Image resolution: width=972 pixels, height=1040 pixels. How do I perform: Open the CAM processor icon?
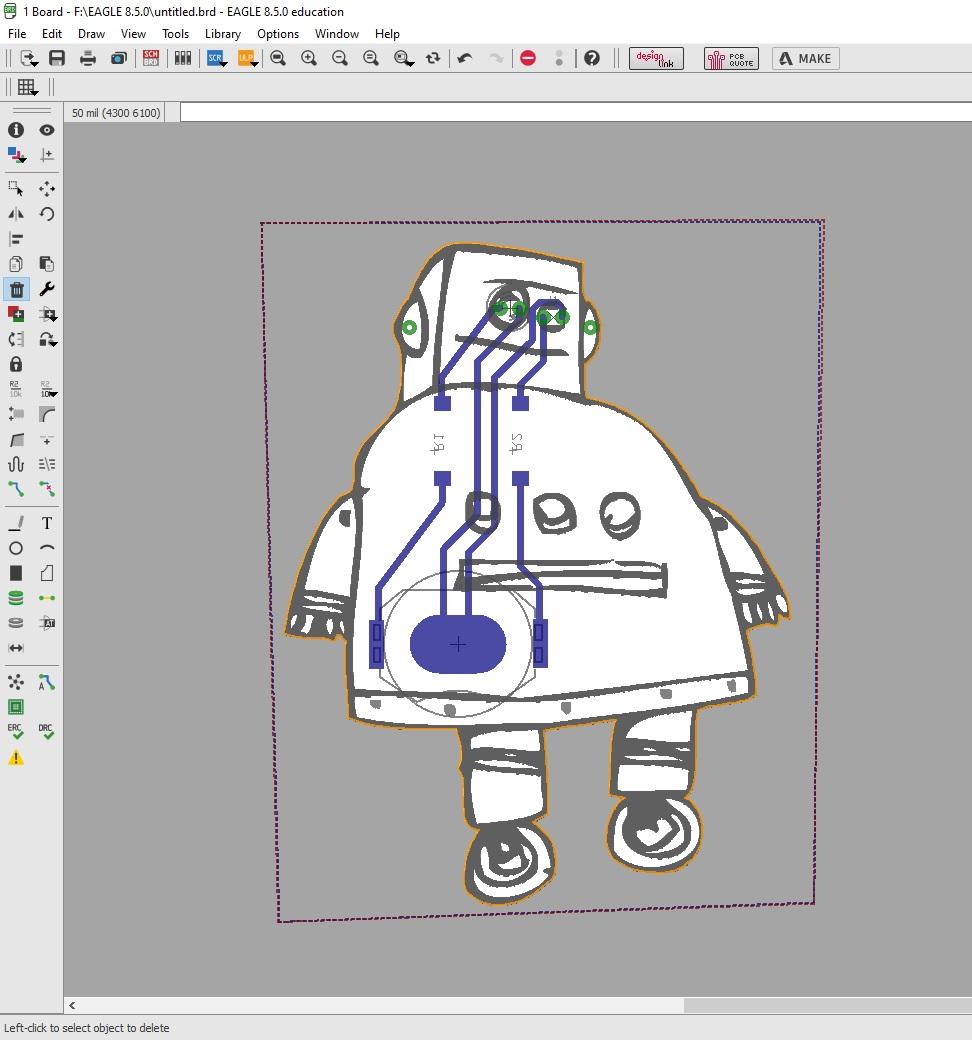[x=119, y=58]
